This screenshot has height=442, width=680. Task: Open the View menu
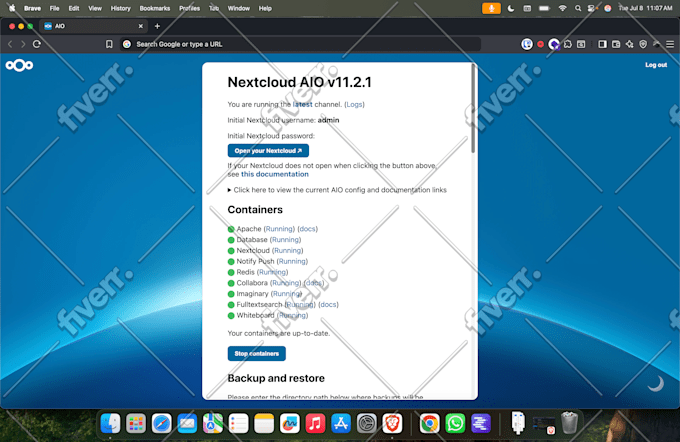coord(95,8)
